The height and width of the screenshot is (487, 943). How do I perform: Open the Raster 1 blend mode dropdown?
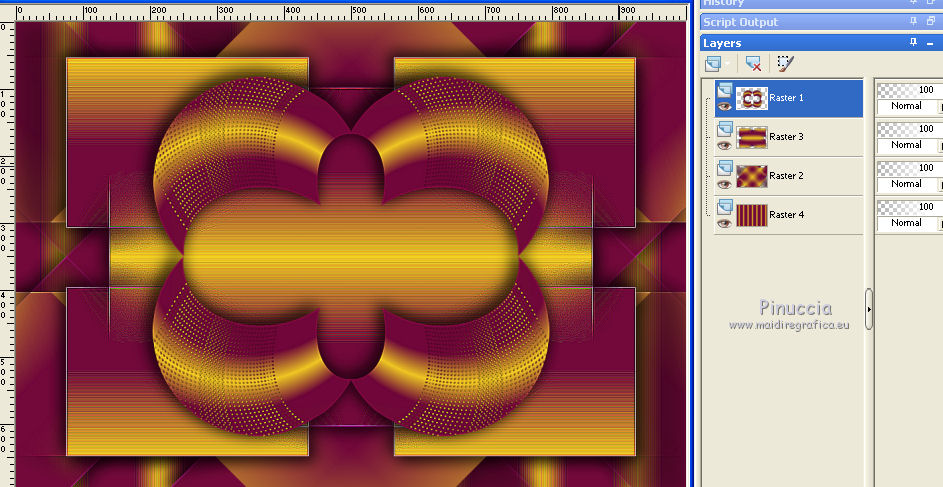[x=909, y=106]
